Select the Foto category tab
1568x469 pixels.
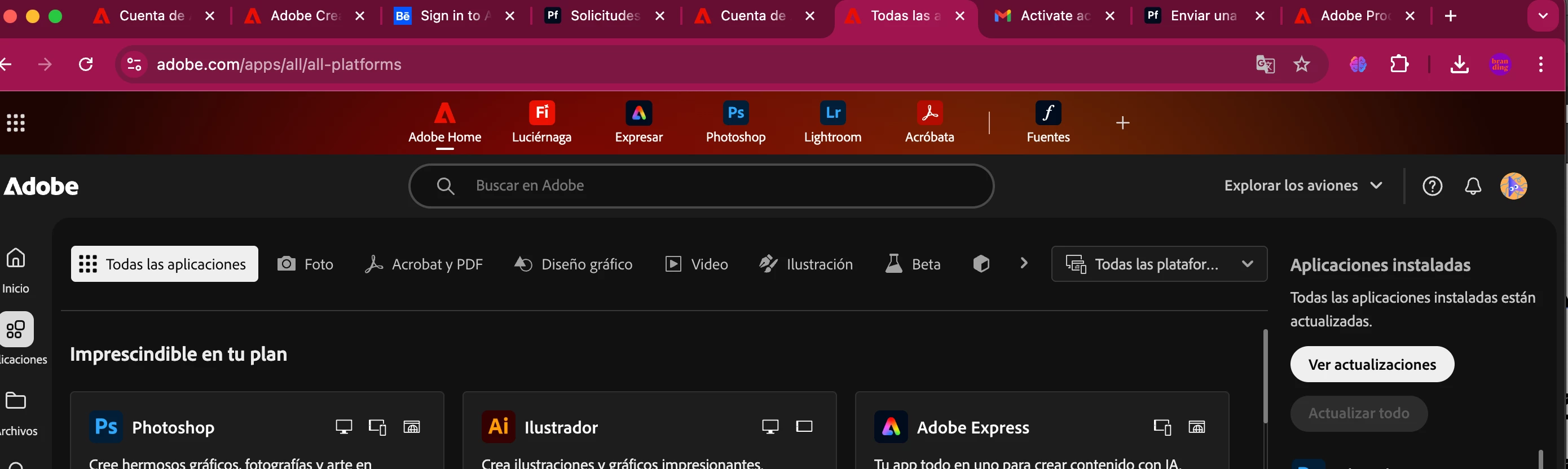point(305,264)
